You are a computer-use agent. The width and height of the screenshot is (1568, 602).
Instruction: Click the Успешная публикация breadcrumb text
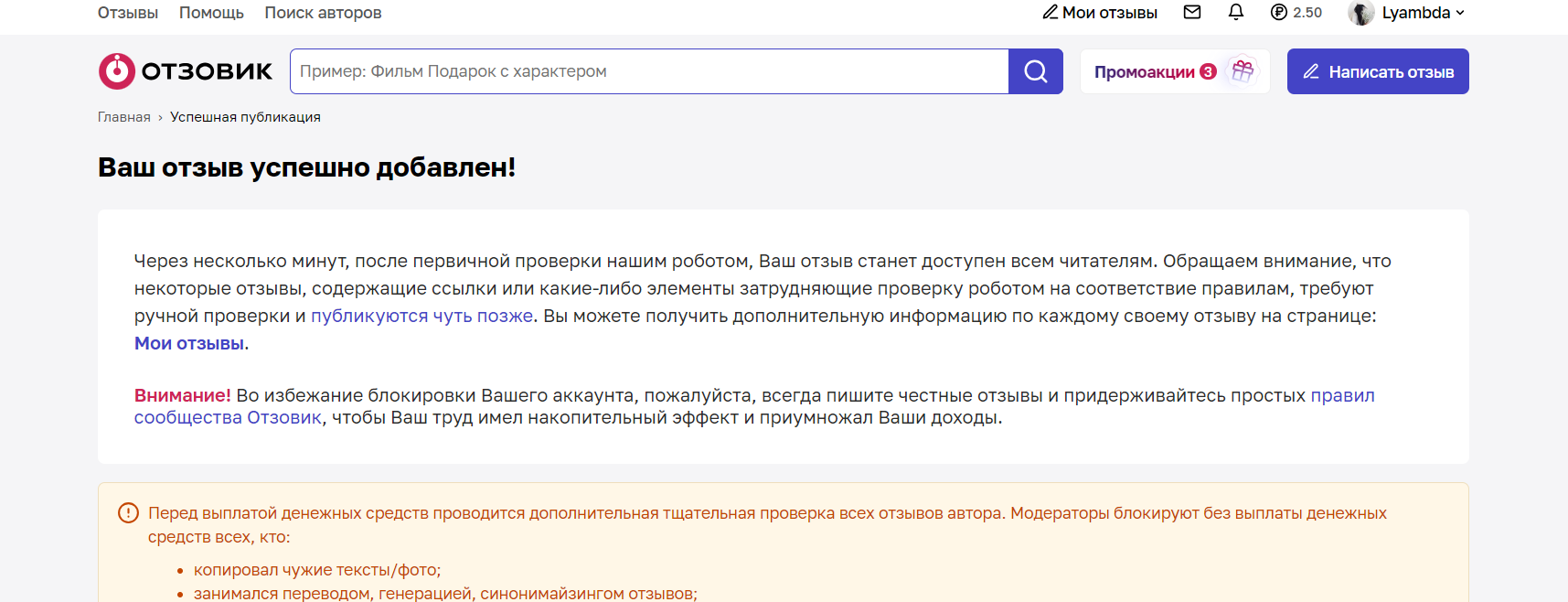pyautogui.click(x=245, y=117)
